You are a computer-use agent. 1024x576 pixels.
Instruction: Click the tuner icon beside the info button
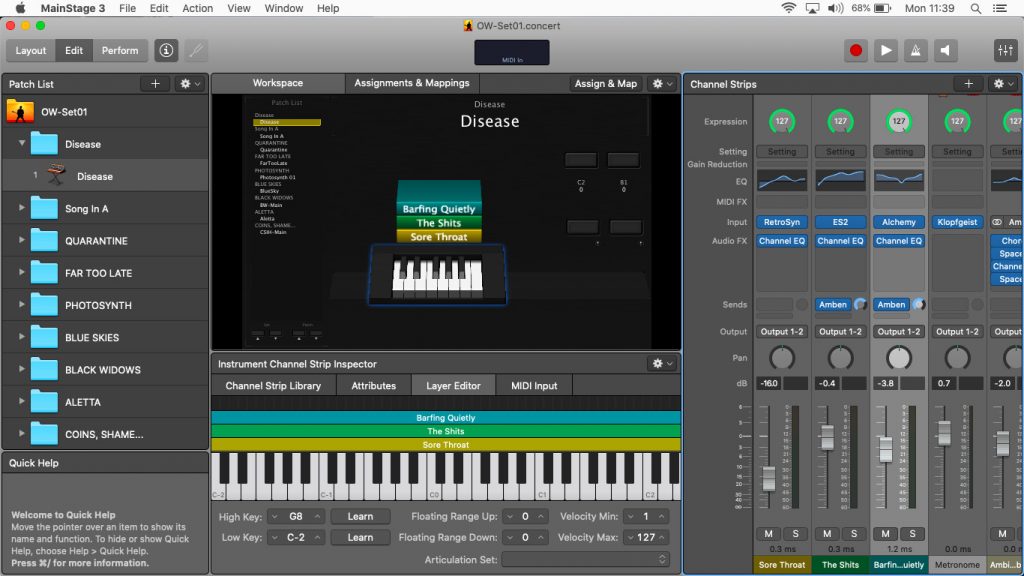(x=196, y=50)
